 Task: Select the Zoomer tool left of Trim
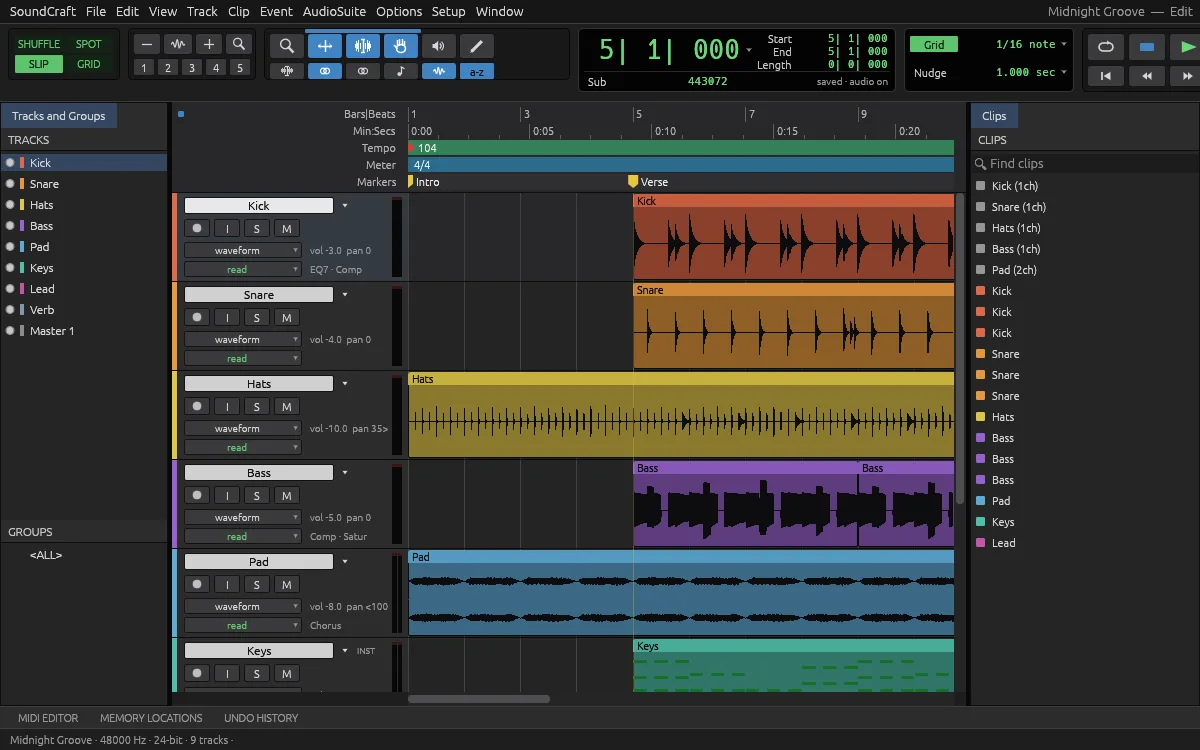coord(287,46)
